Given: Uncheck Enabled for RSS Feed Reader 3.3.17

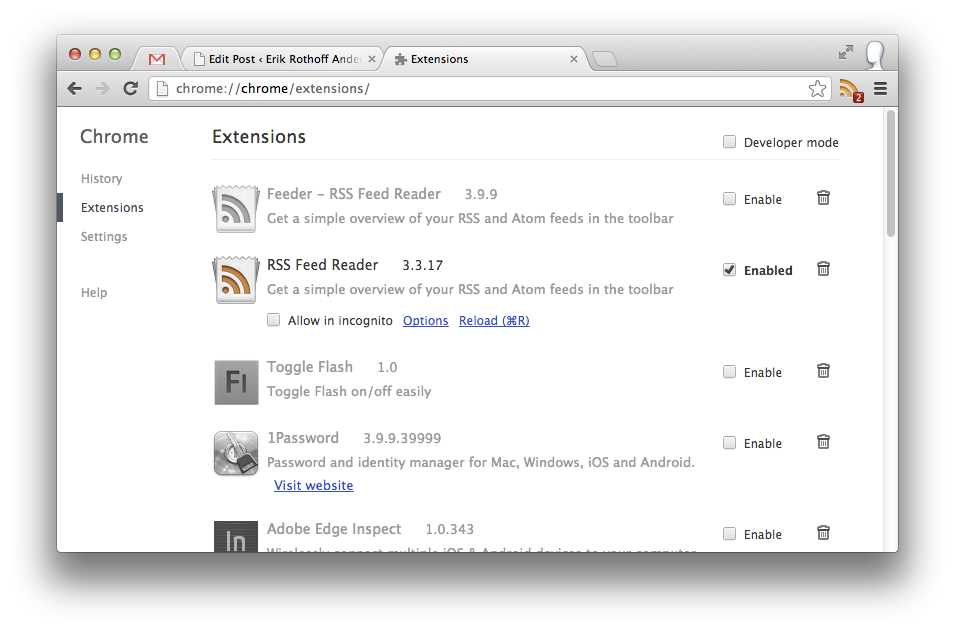Looking at the screenshot, I should [x=729, y=270].
